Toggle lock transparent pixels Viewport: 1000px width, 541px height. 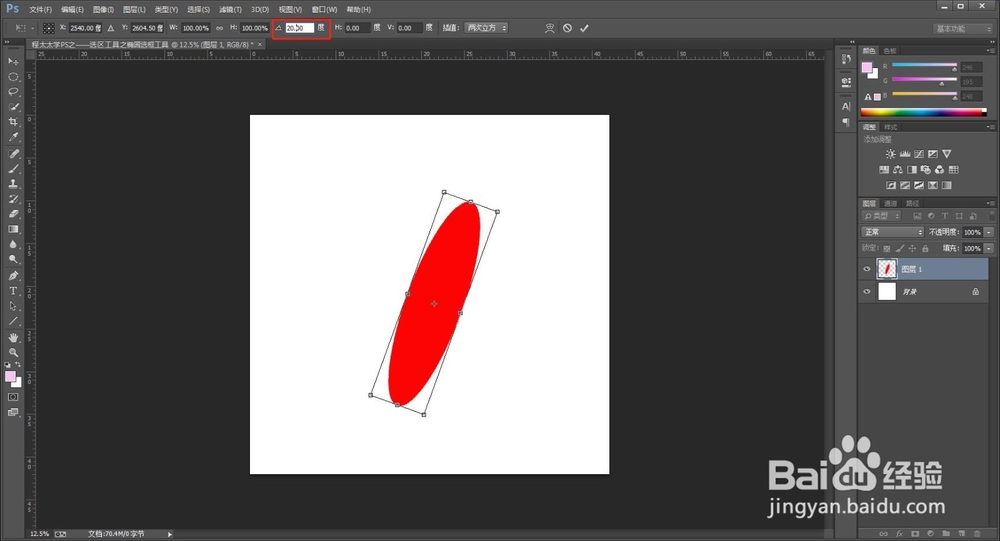[x=886, y=248]
